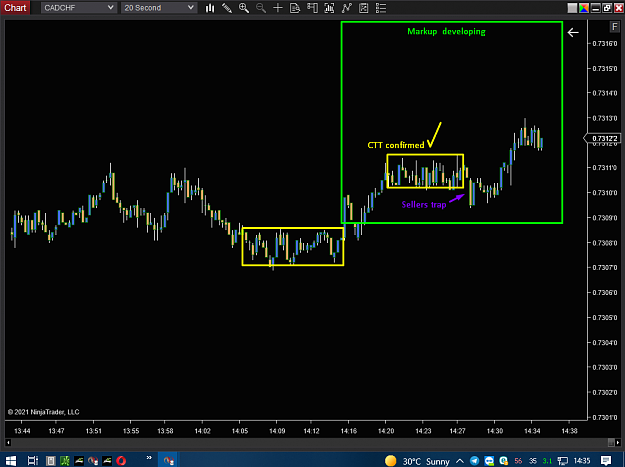Open the Windows notification center
625x467 pixels.
[606, 461]
